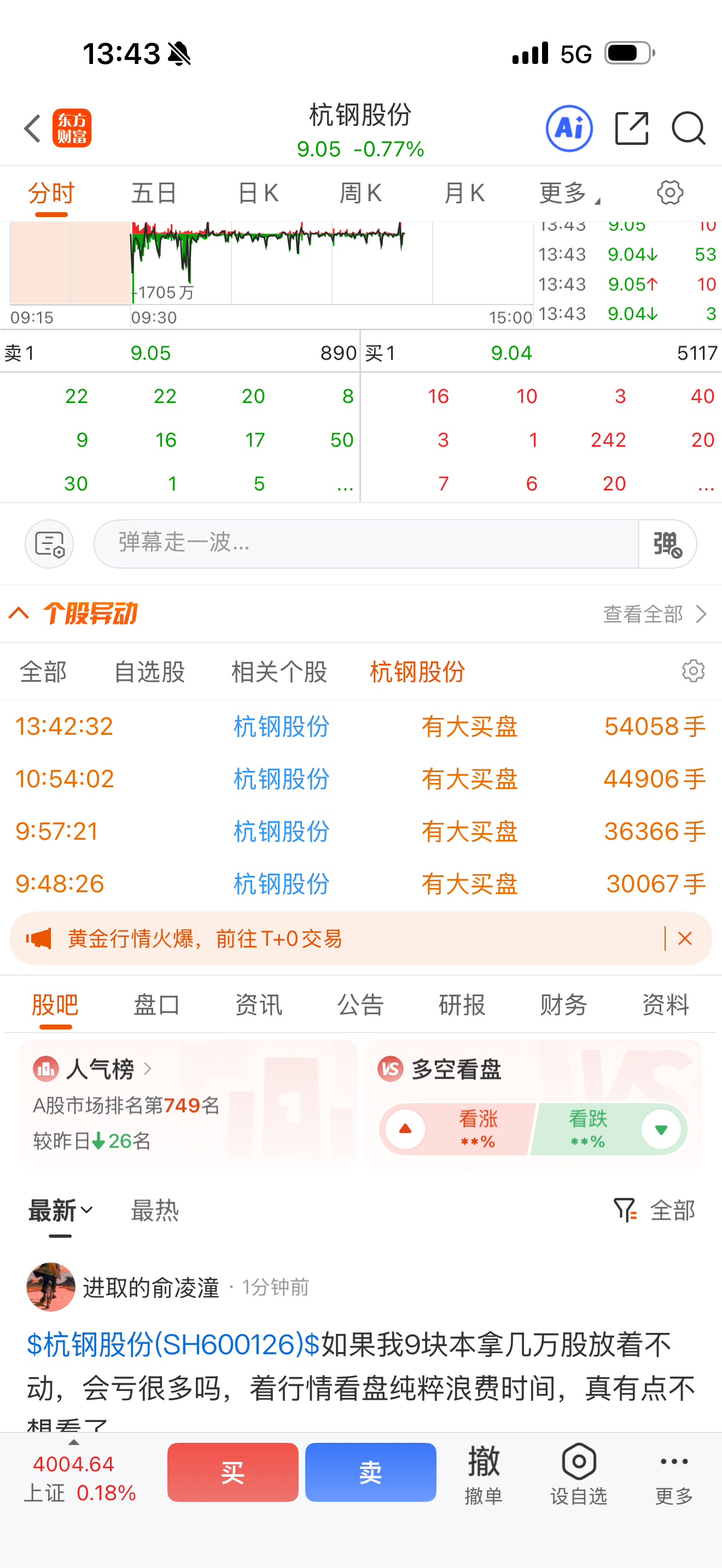Open the 东方财富 logo icon
Viewport: 722px width, 1568px height.
coord(72,128)
